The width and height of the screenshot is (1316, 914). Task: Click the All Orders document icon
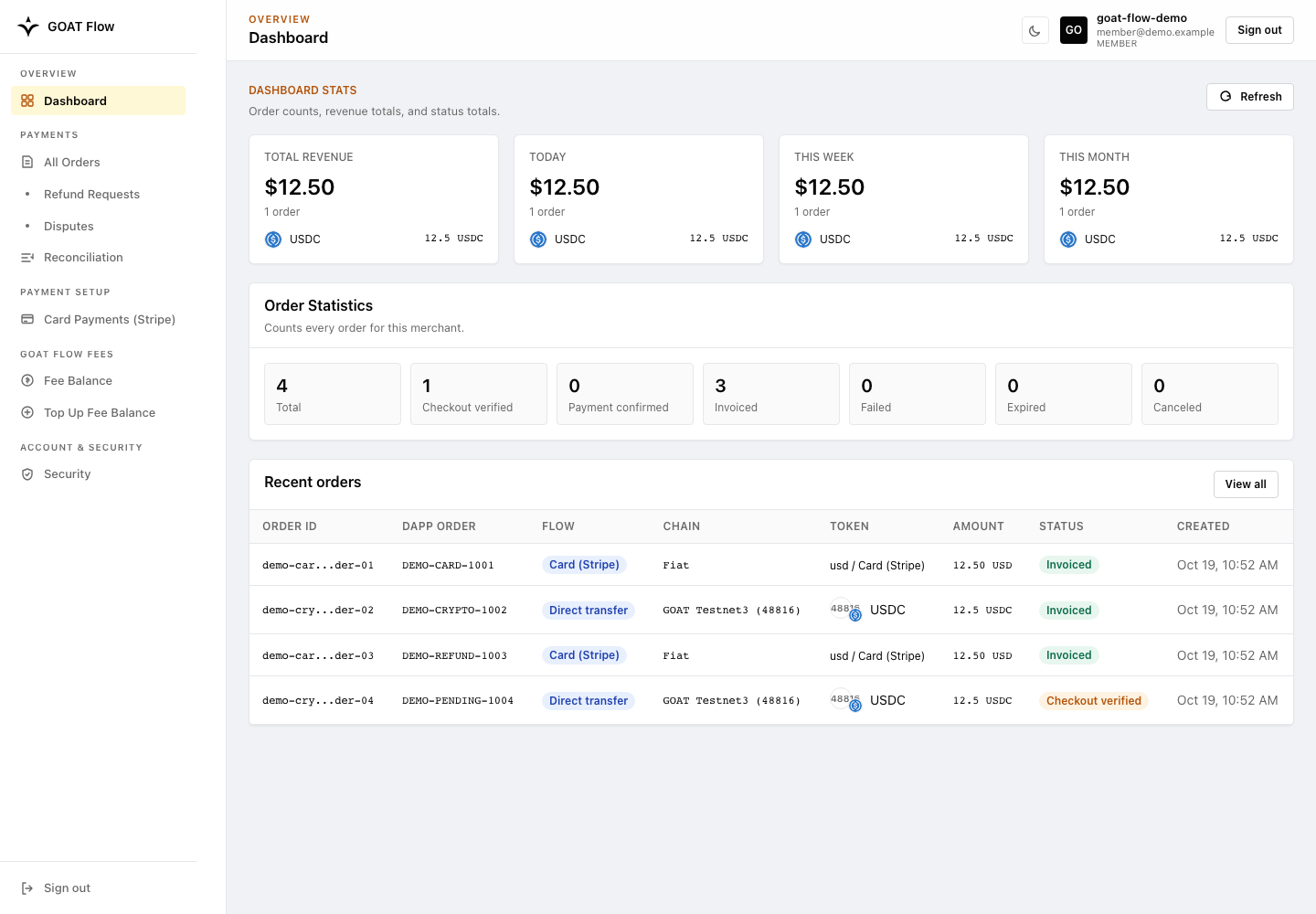click(x=27, y=162)
